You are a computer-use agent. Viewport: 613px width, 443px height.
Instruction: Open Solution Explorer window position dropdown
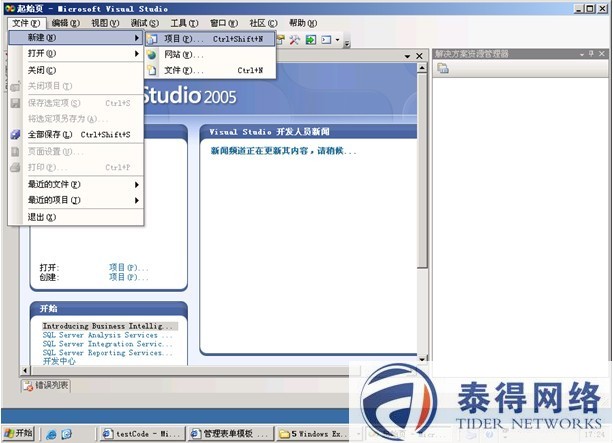tap(582, 54)
